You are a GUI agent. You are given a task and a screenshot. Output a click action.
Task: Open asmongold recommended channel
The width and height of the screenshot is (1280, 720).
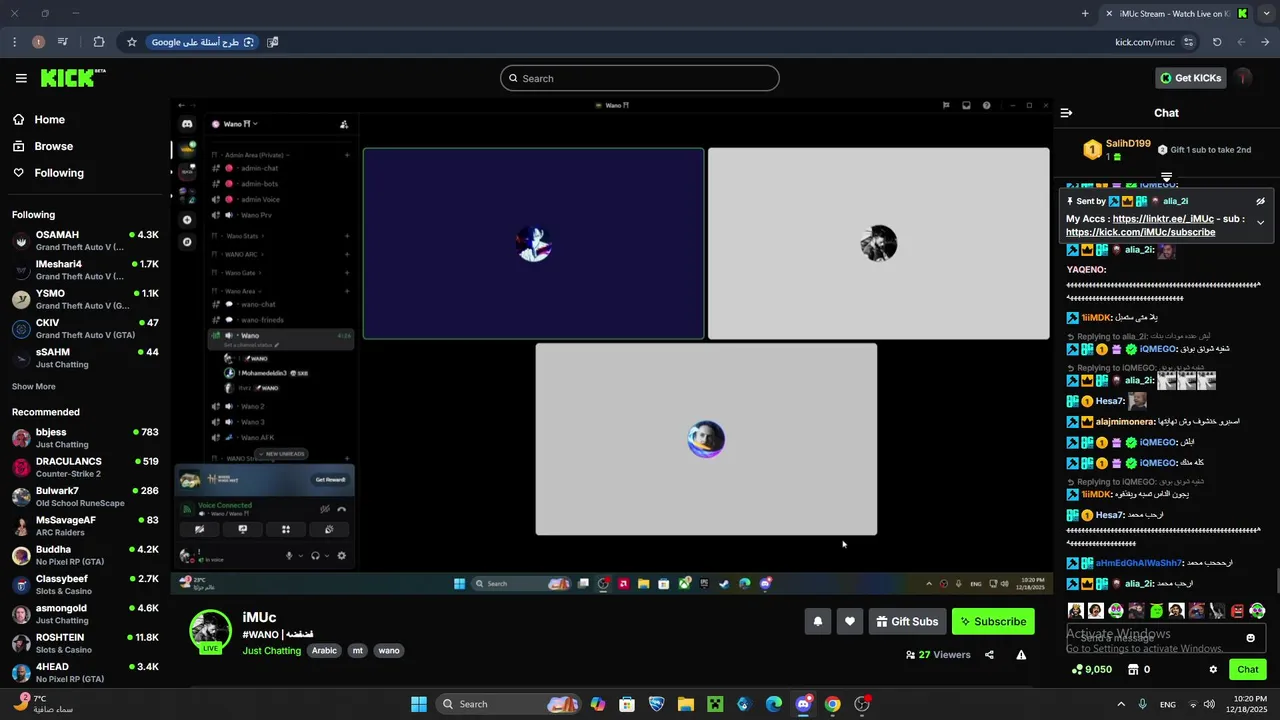point(85,614)
